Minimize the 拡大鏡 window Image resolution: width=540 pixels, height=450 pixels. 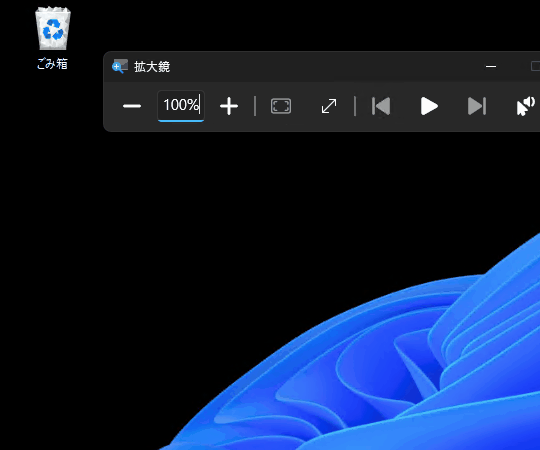click(491, 66)
